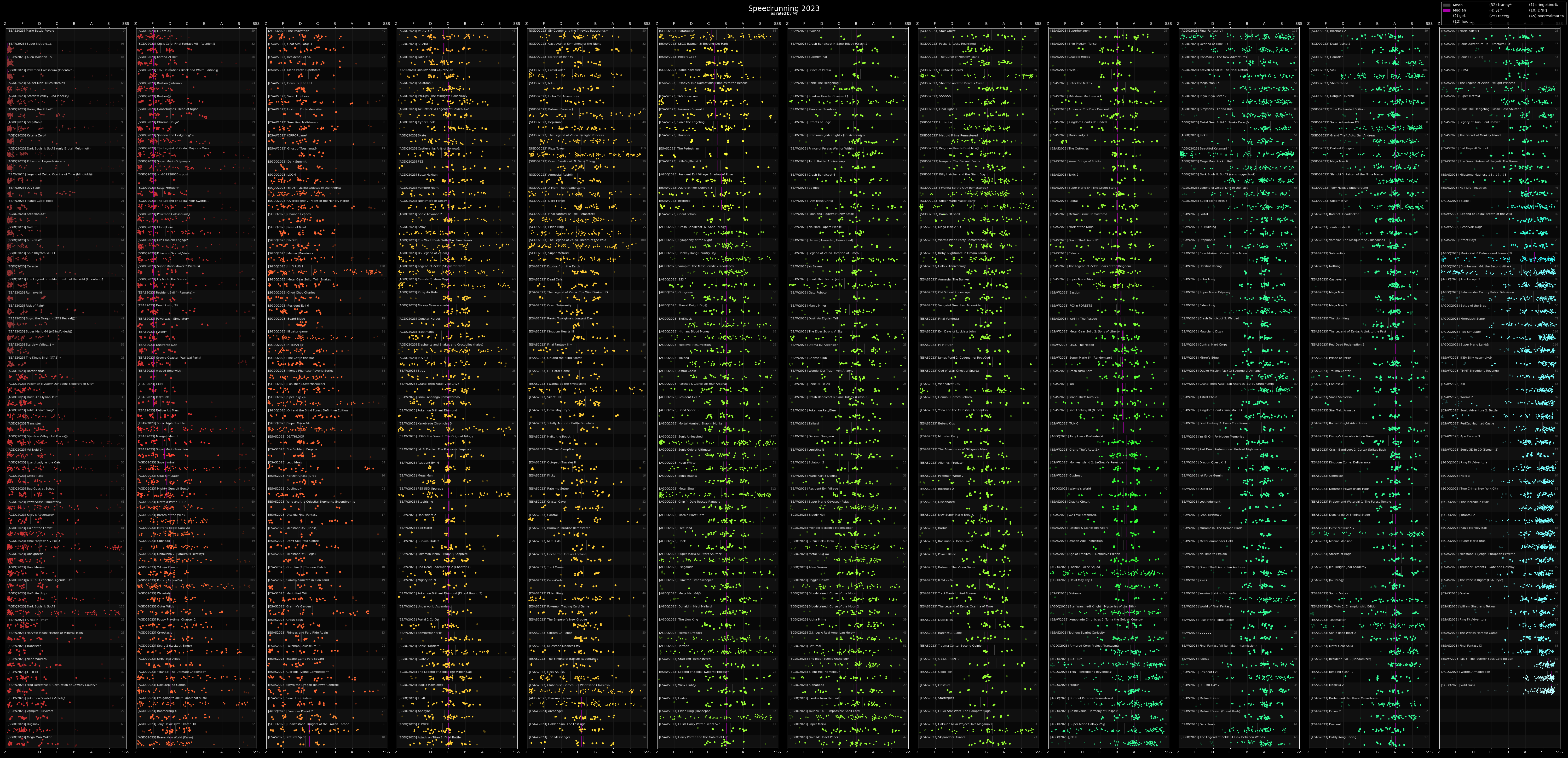The image size is (1568, 758).
Task: Select '[SGDQ2023] Marathon Infinity' label
Action: [x=551, y=57]
